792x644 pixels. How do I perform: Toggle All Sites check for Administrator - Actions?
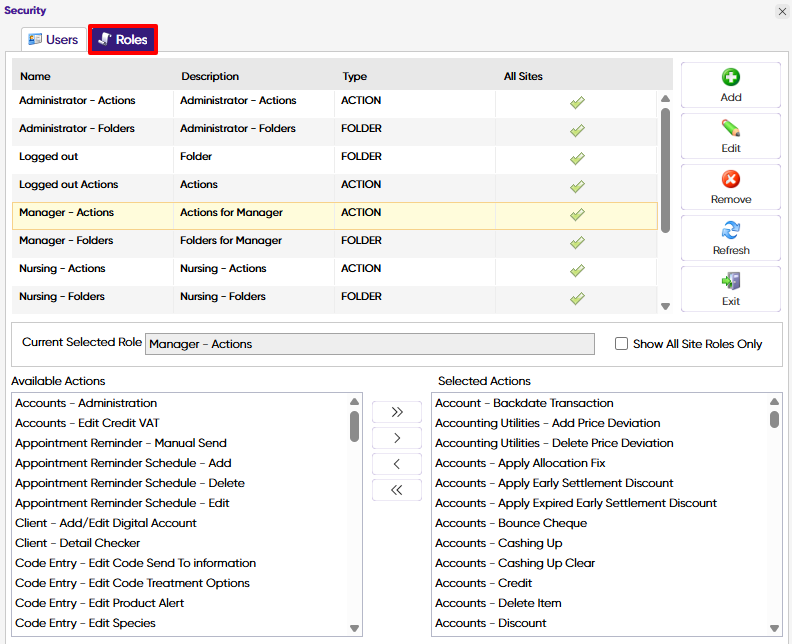pos(577,103)
